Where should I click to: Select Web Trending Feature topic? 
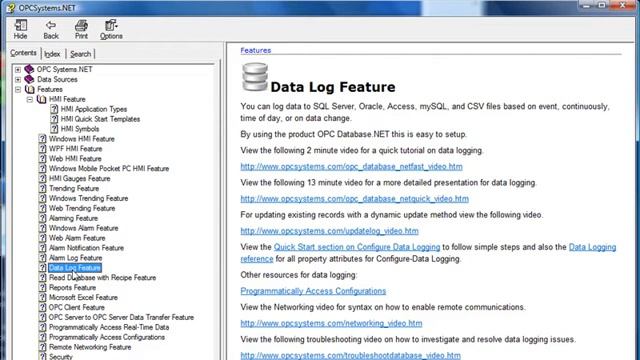82,208
